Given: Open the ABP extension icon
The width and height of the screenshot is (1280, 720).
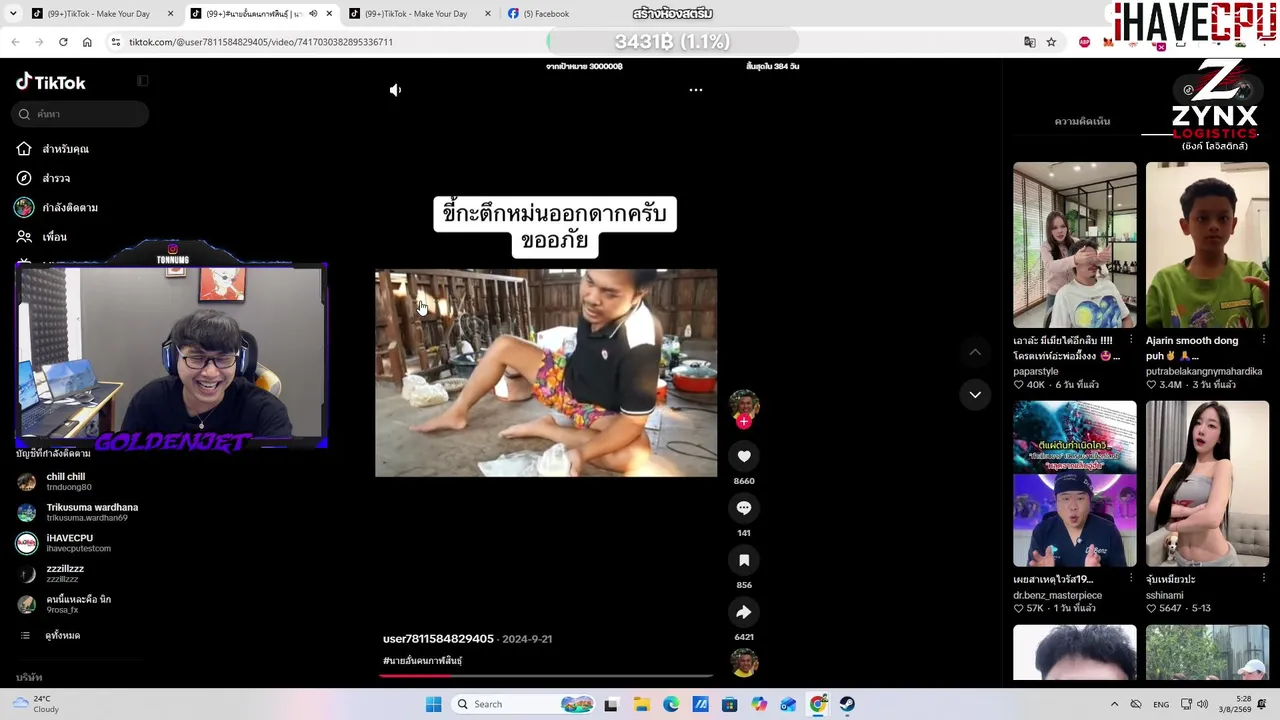Looking at the screenshot, I should tap(1085, 42).
